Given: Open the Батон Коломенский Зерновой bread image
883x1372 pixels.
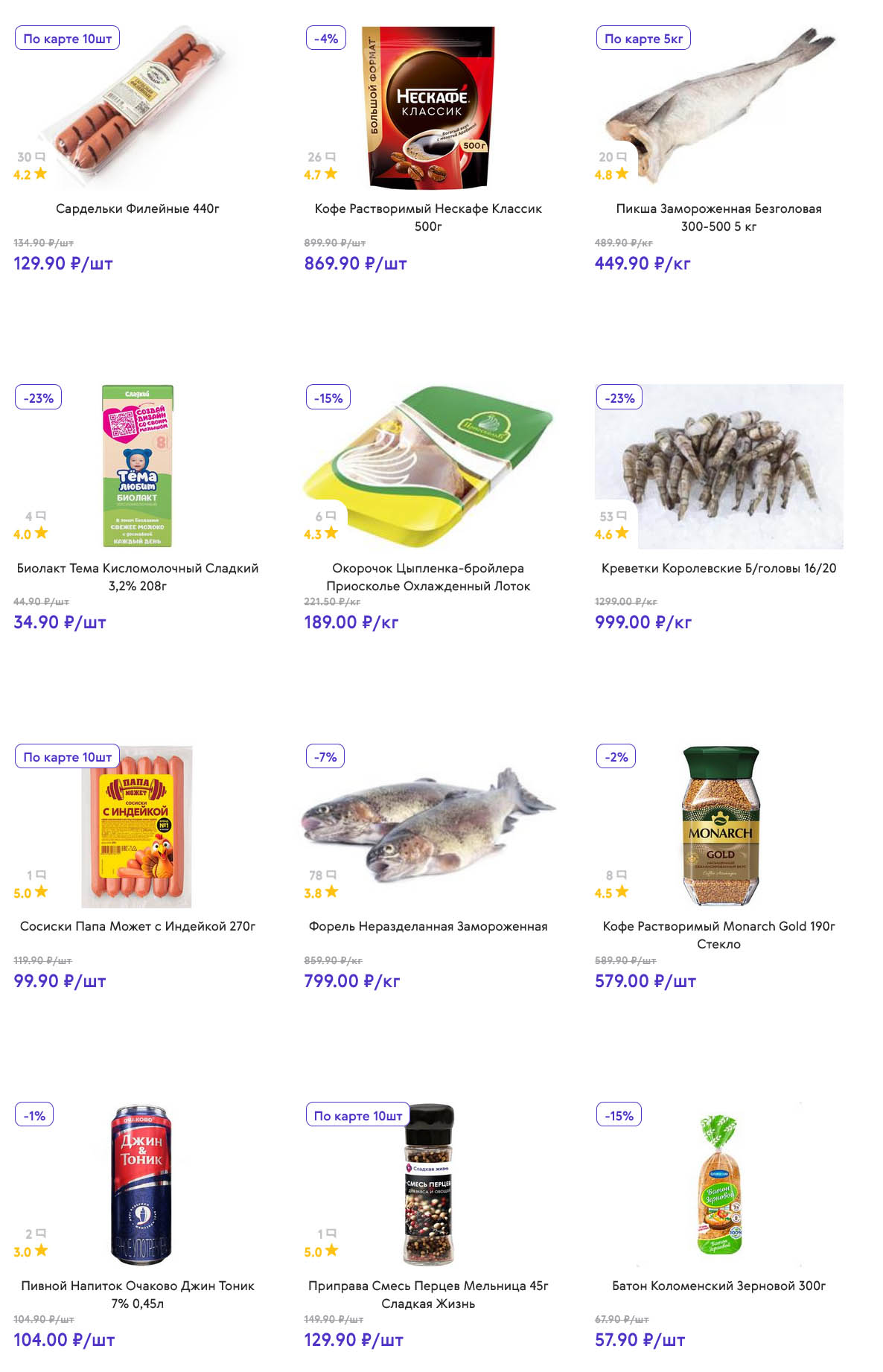Looking at the screenshot, I should 718,1185.
